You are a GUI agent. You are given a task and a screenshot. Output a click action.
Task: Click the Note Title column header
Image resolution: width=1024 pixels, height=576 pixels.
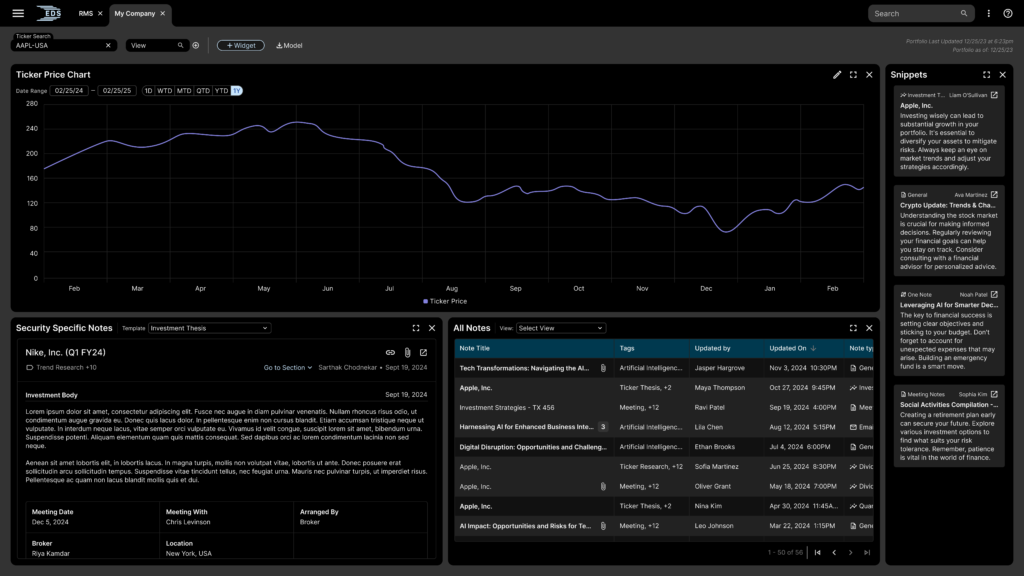(534, 349)
